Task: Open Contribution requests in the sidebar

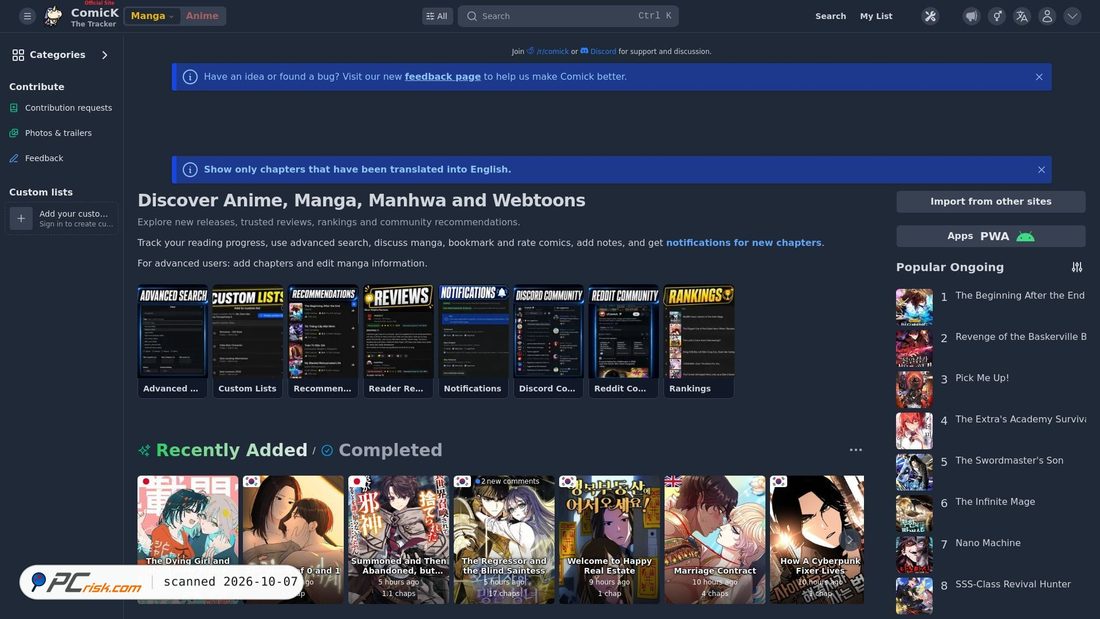Action: click(x=61, y=108)
